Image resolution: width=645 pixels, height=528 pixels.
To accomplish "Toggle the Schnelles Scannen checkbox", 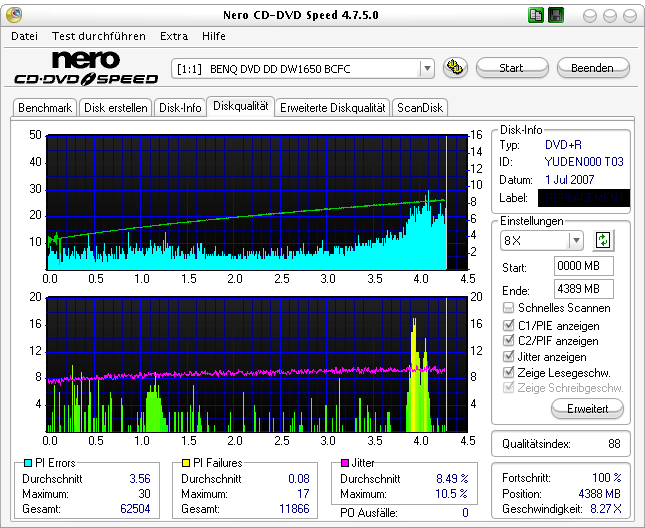I will (x=508, y=308).
